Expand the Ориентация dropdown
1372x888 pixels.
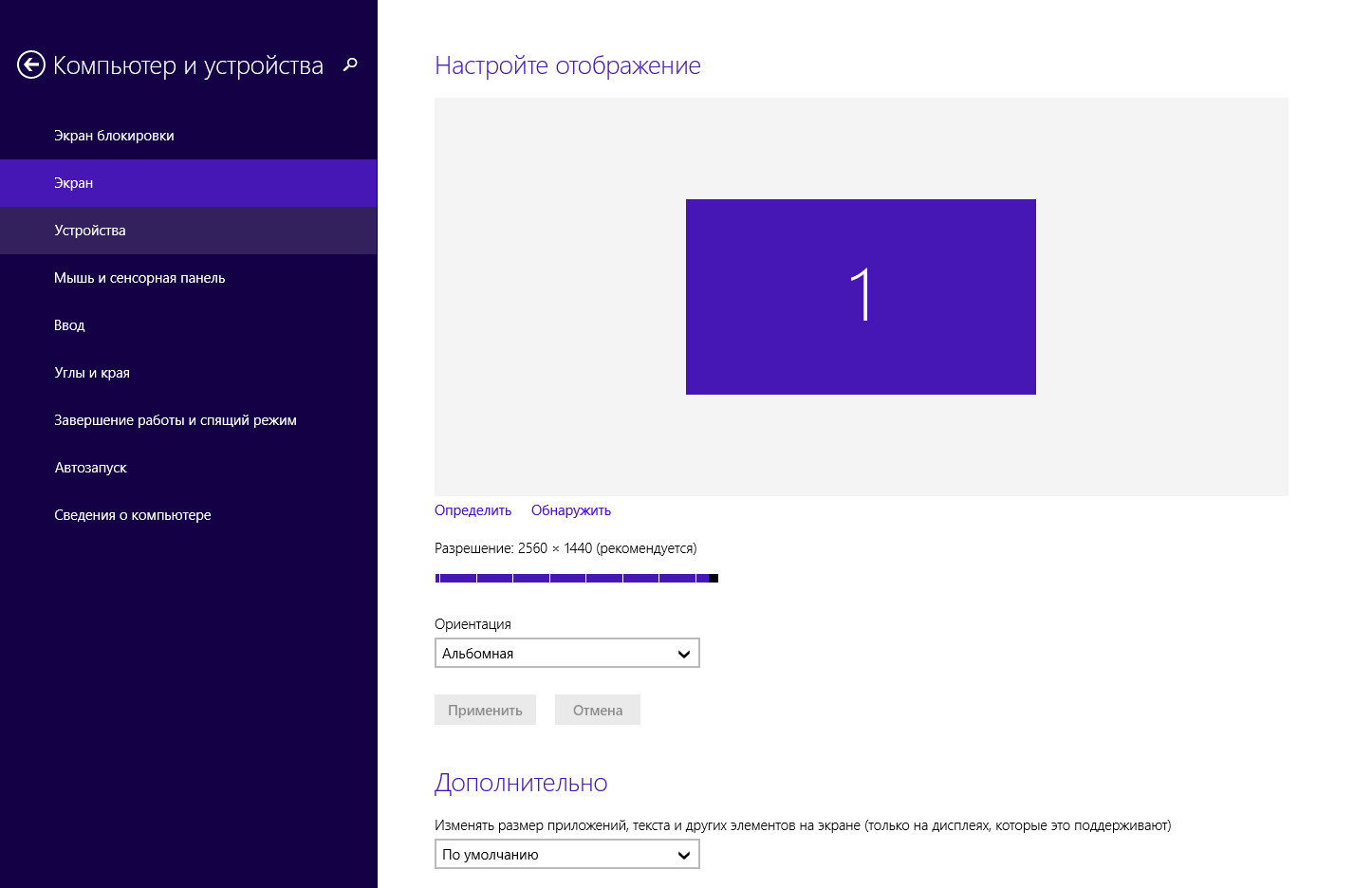566,653
